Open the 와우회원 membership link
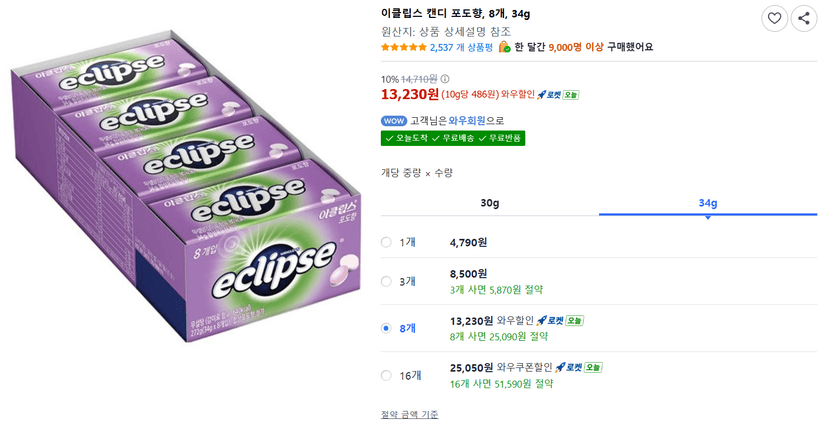Image resolution: width=828 pixels, height=431 pixels. [467, 121]
